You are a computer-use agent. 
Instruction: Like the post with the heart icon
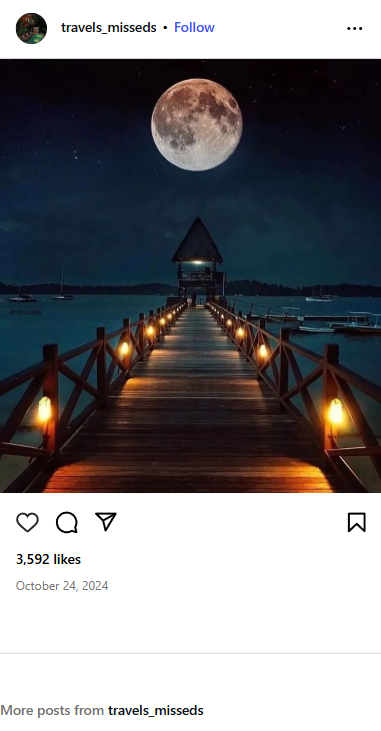coord(28,522)
